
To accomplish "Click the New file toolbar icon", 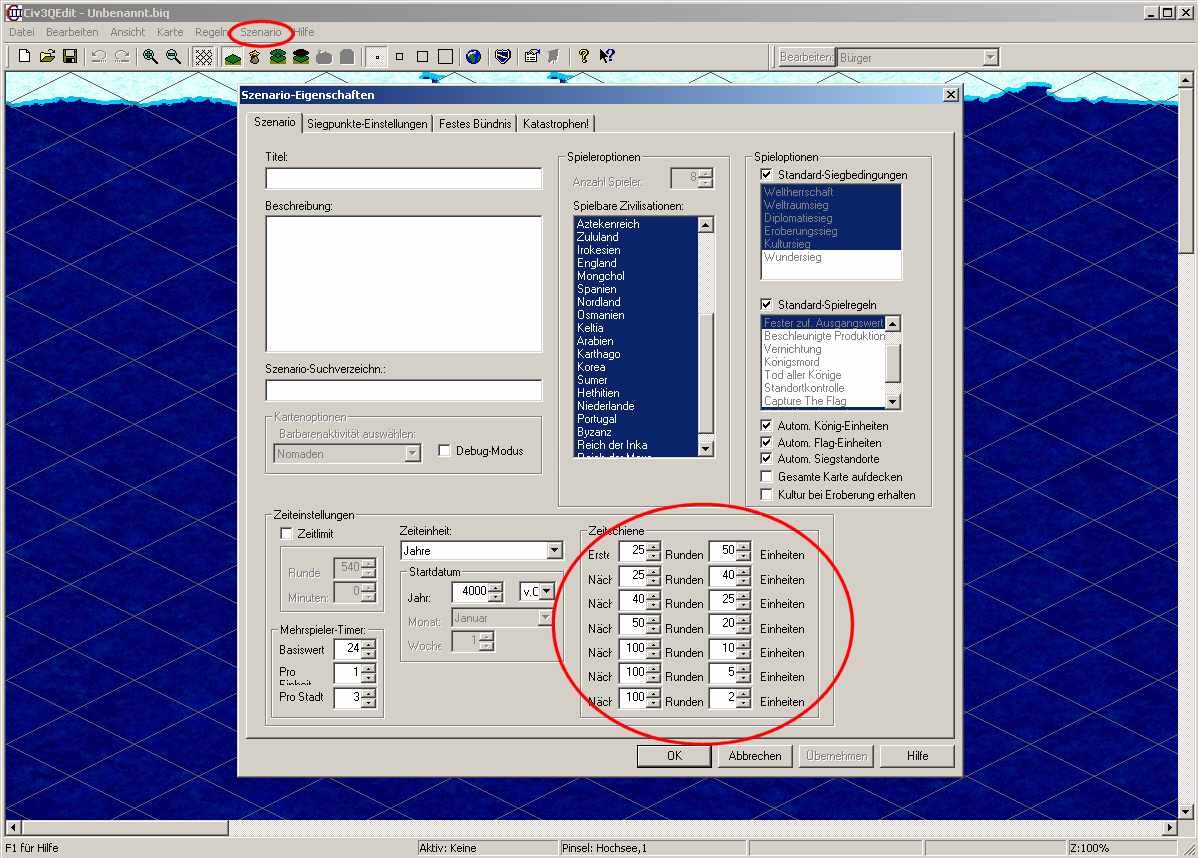I will tap(25, 57).
